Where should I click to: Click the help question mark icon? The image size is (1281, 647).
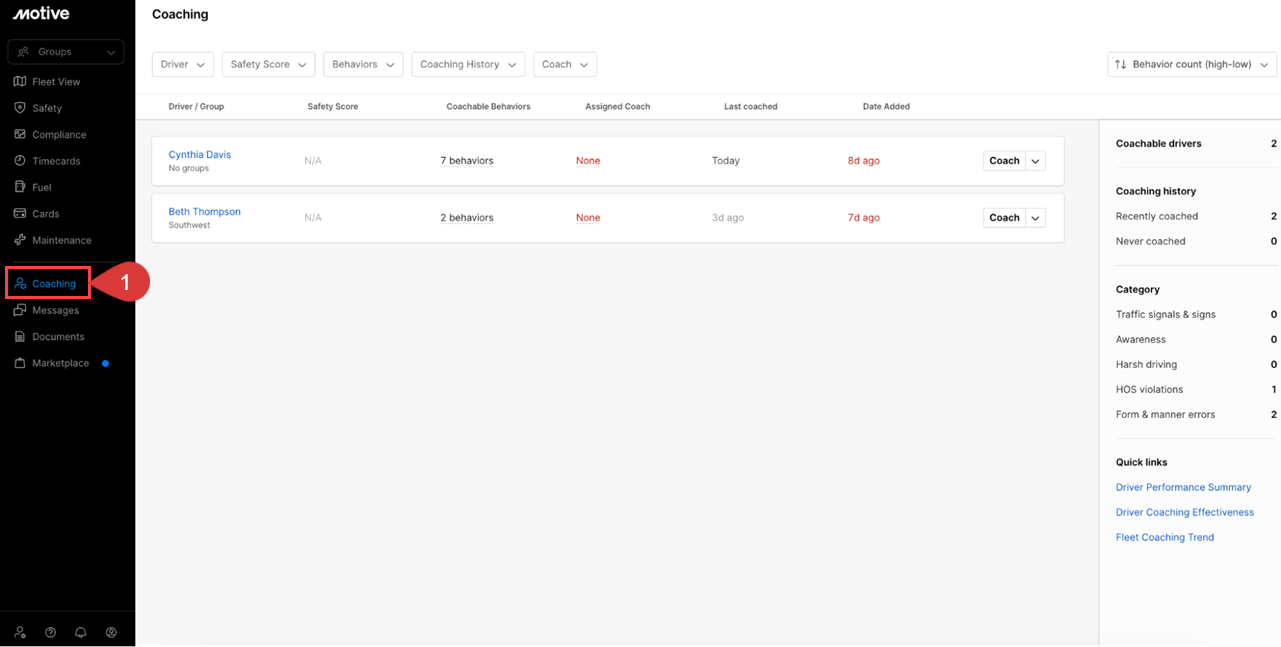50,633
